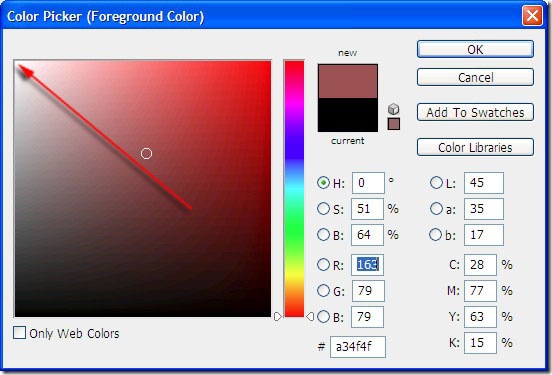Click the Cancel button
552x375 pixels.
[475, 77]
